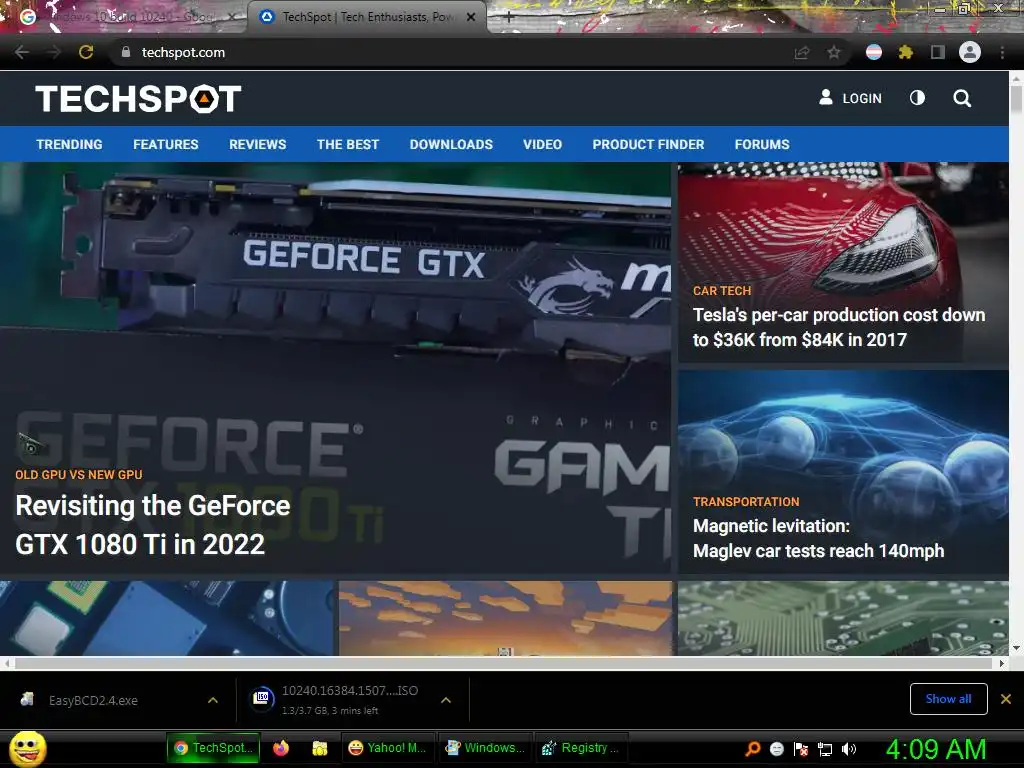Screen dimensions: 1024x768
Task: Open Revisiting the GeForce GTX 1080 Ti article
Action: pyautogui.click(x=153, y=525)
